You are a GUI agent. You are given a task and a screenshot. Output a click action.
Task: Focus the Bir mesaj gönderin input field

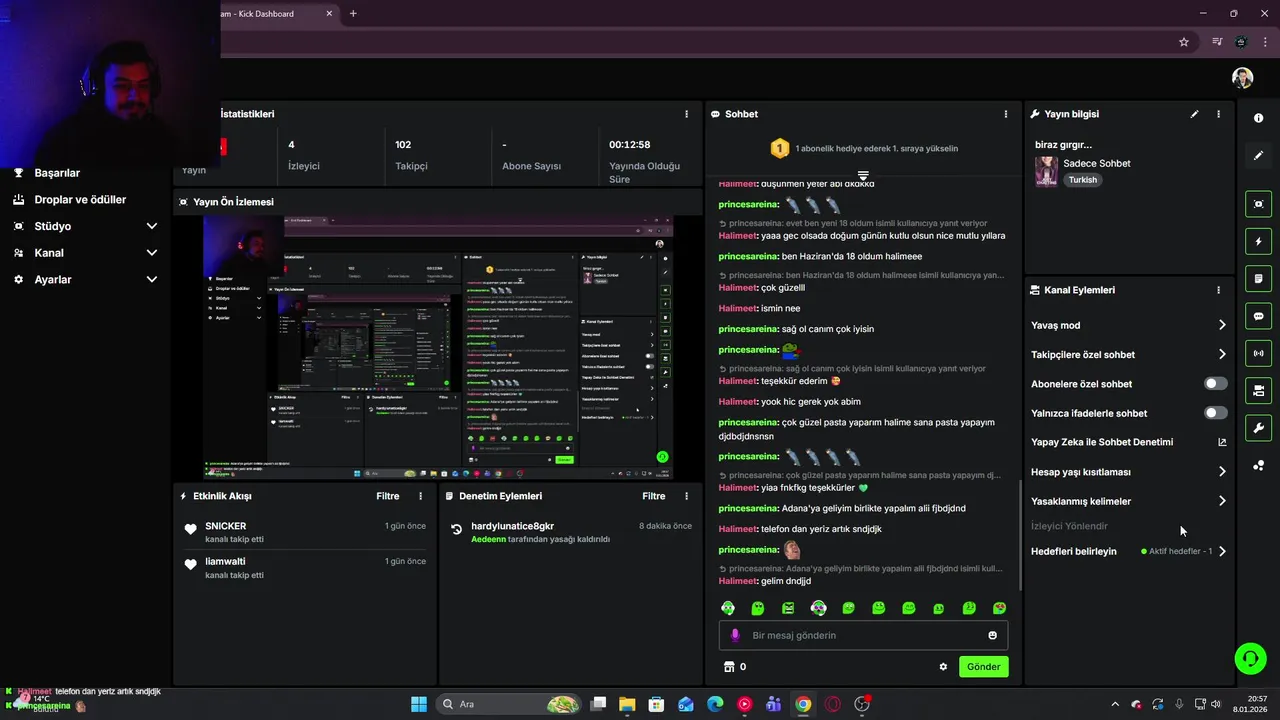(x=863, y=635)
